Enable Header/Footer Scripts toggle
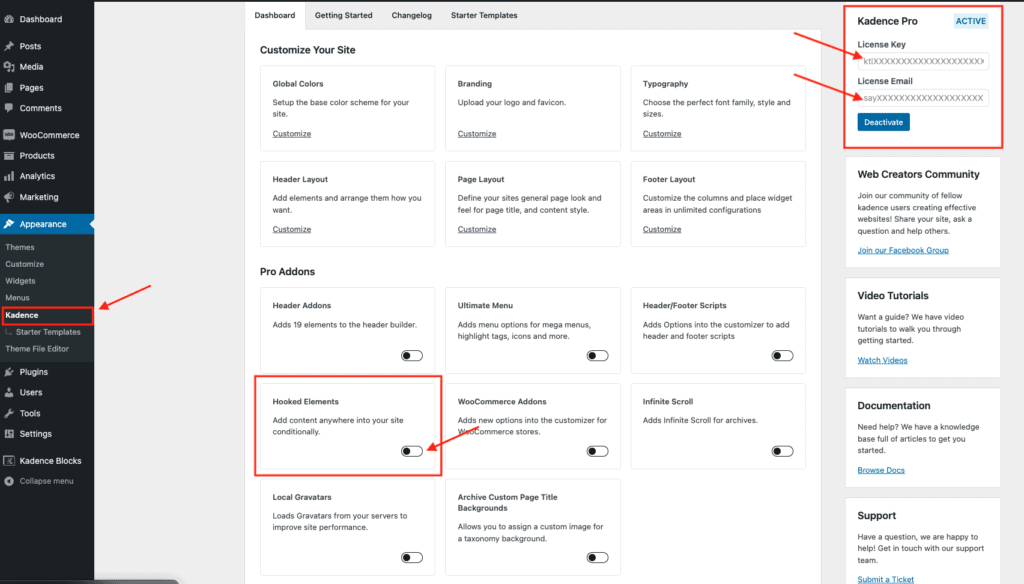The image size is (1024, 584). tap(782, 356)
